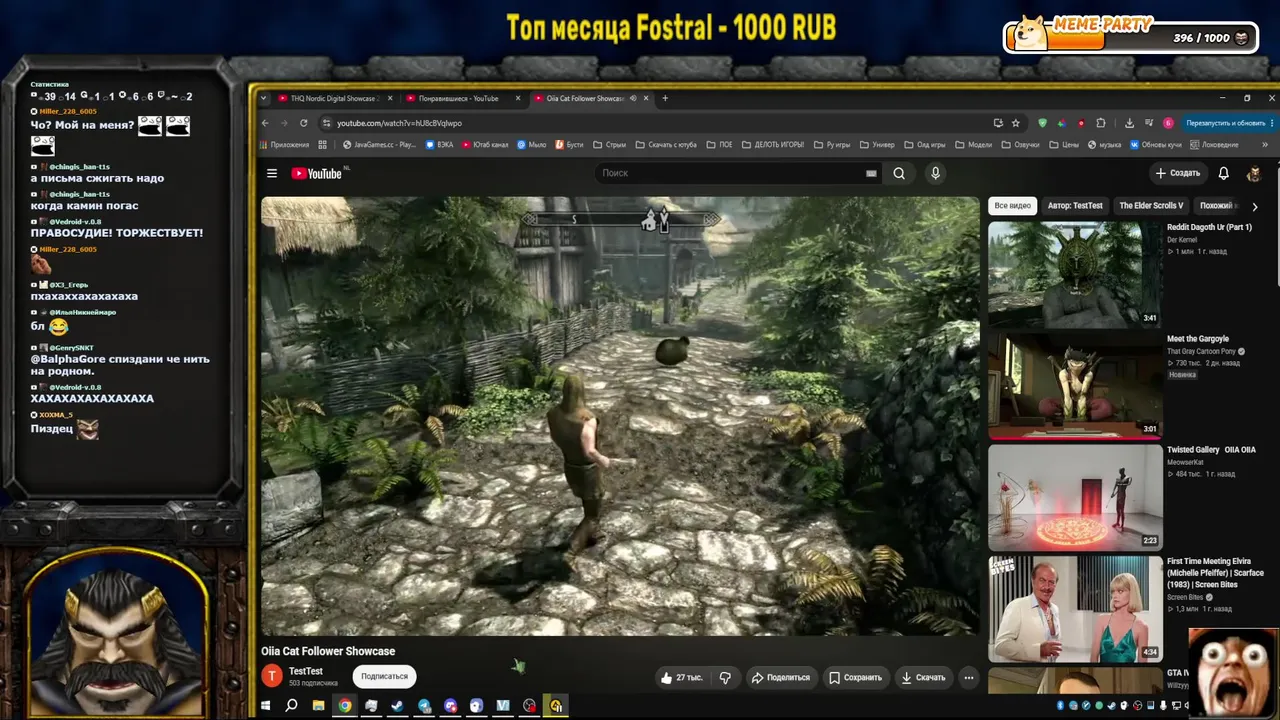Show hidden bookmarks with the chevron

[1265, 145]
